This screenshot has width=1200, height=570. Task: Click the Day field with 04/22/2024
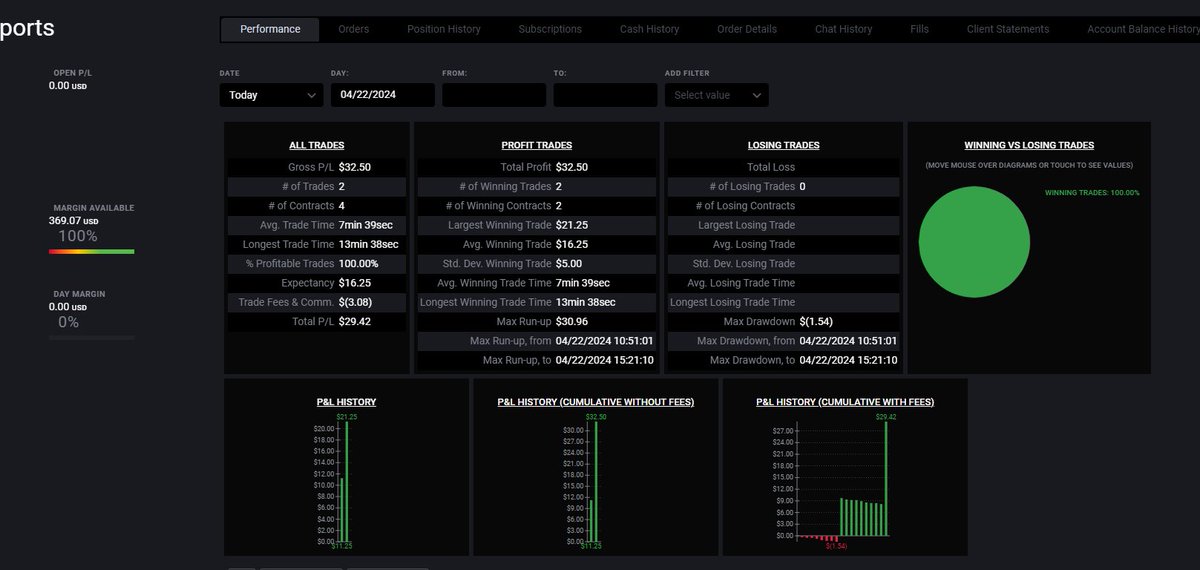click(383, 95)
